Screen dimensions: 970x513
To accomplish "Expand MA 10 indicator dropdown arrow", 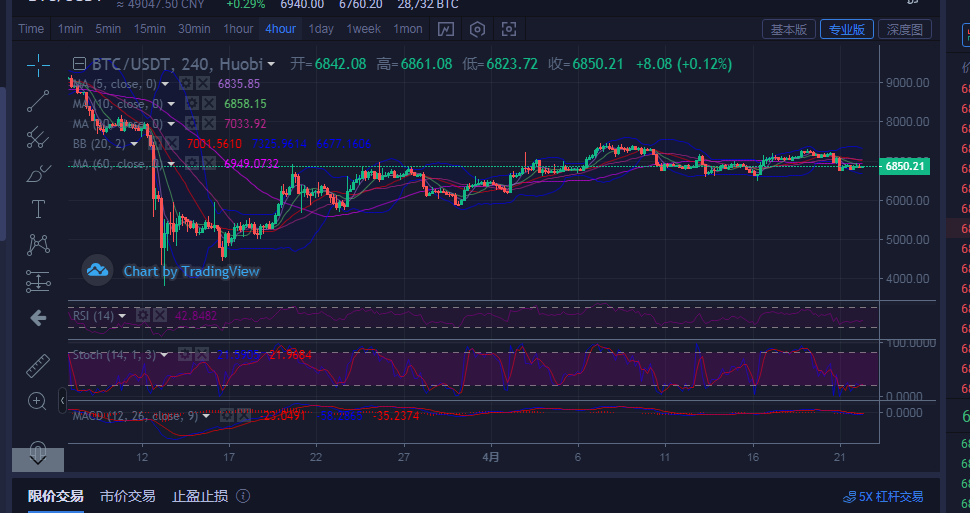I will 171,104.
